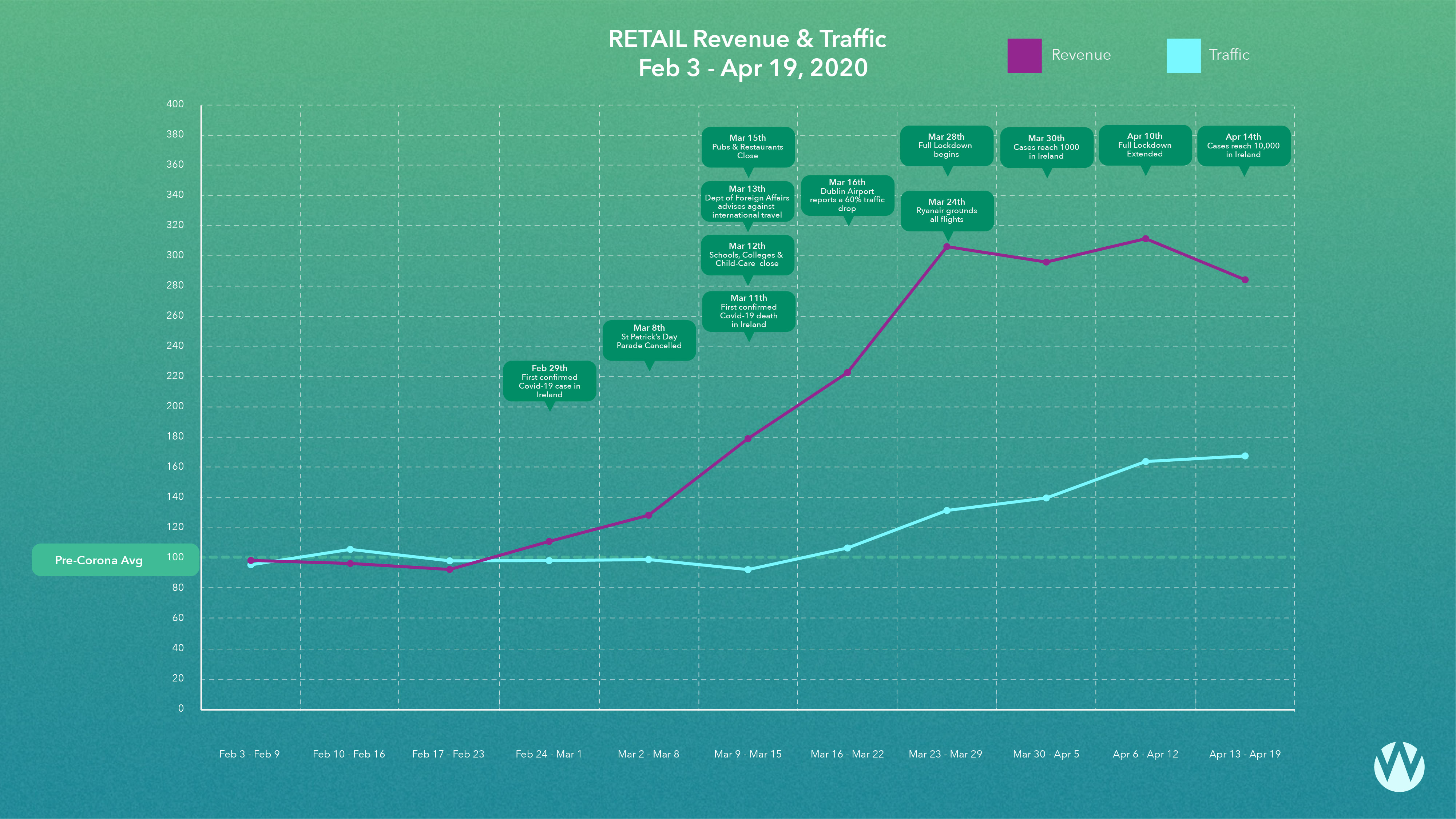Click the Mar 16th Dublin Airport callout
This screenshot has height=819, width=1456.
pos(847,195)
